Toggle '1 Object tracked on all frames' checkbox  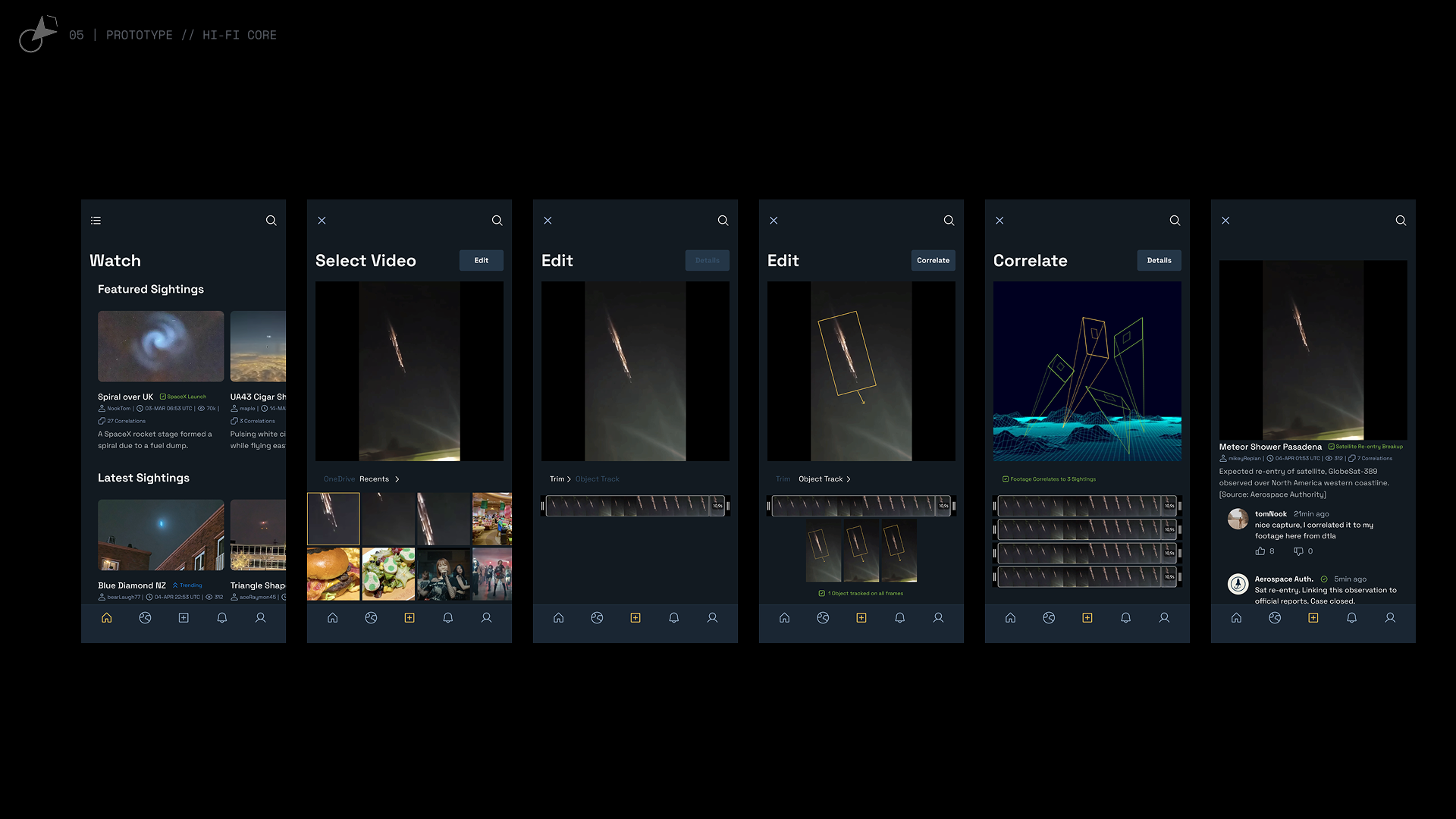[x=821, y=594]
